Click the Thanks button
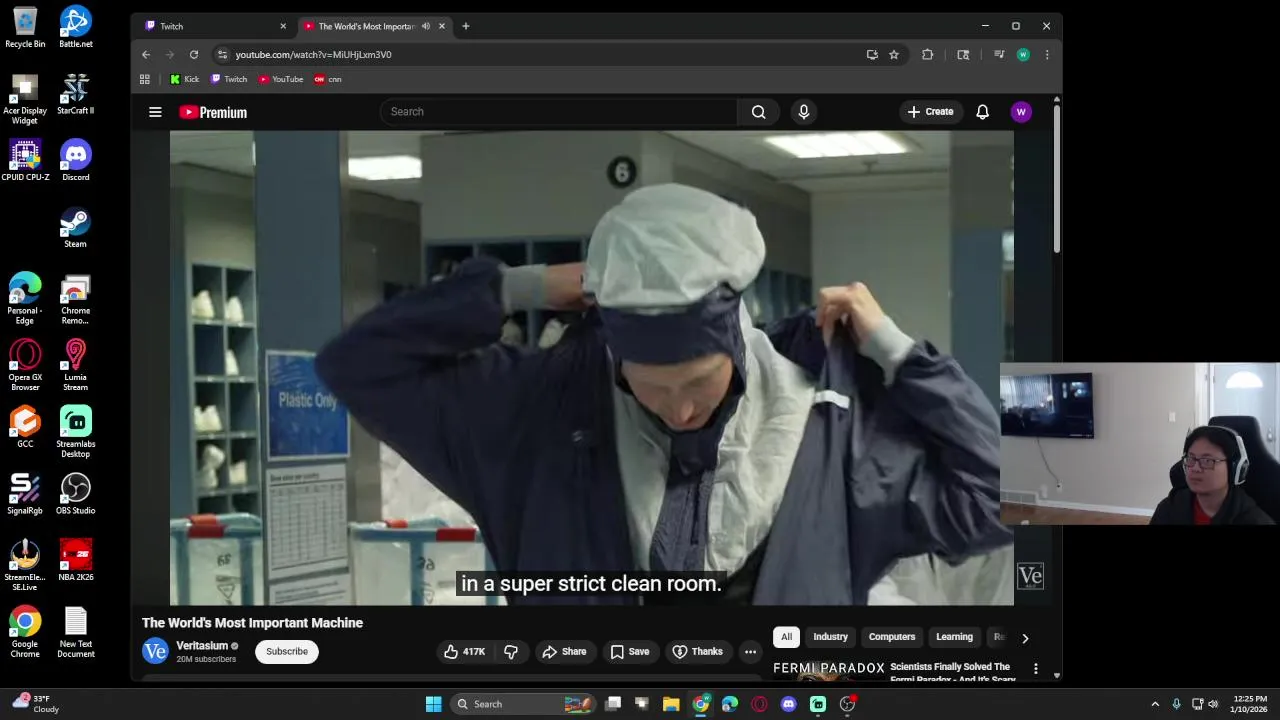Image resolution: width=1280 pixels, height=720 pixels. point(698,652)
